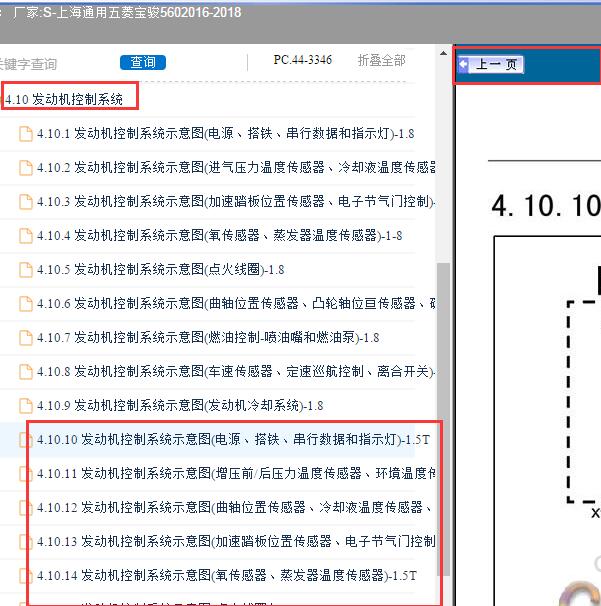Open 4.10.13 加速踏板位置传感器 1.5T diagram

click(x=236, y=542)
